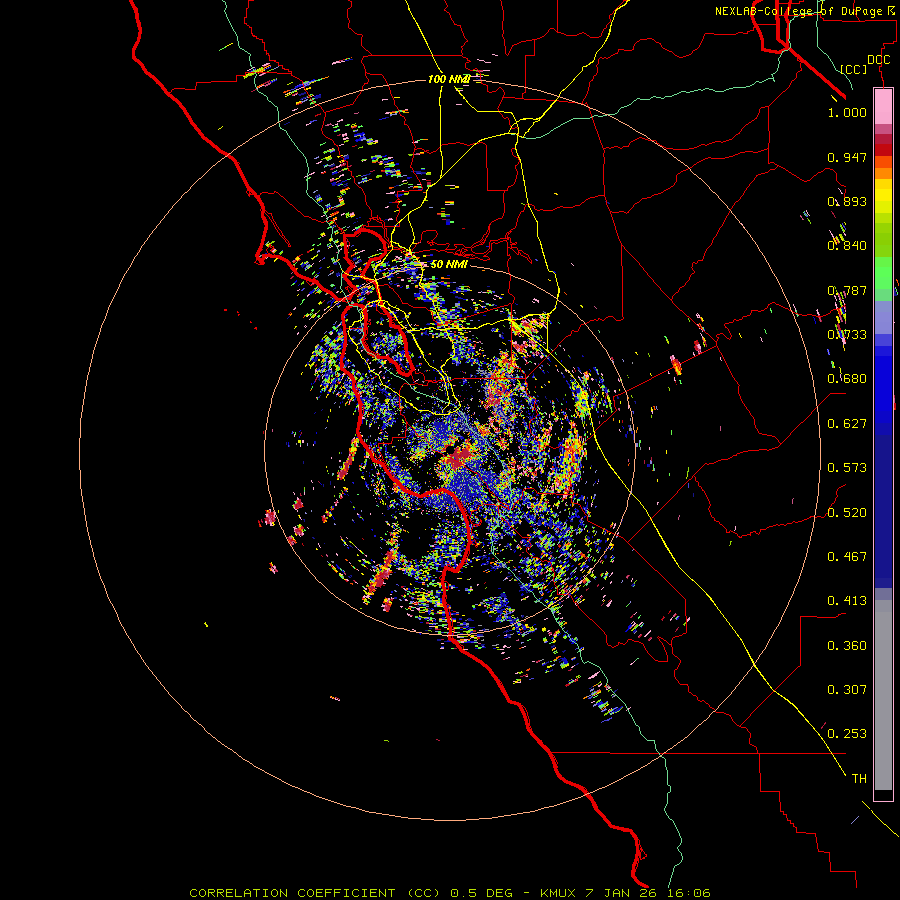This screenshot has width=900, height=900.
Task: Select the 0.253 scale value
Action: pos(847,734)
